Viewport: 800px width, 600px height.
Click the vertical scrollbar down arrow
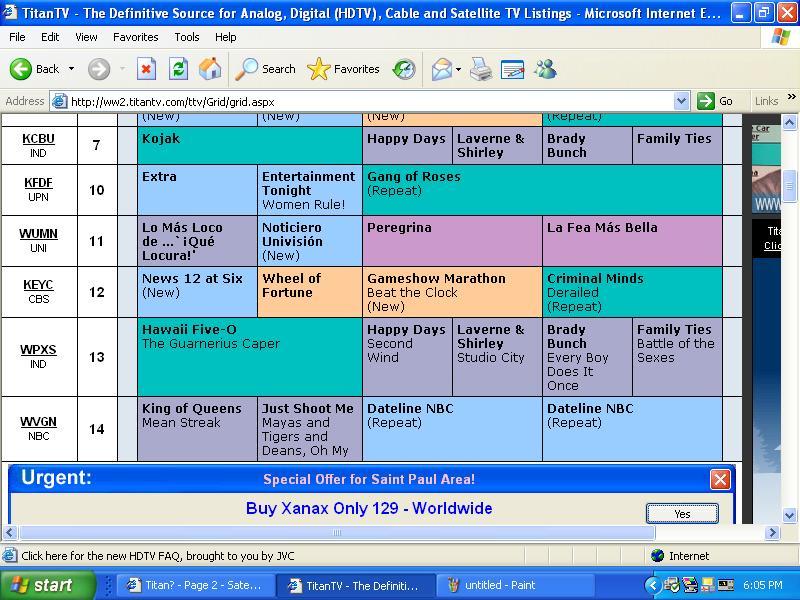tap(789, 515)
